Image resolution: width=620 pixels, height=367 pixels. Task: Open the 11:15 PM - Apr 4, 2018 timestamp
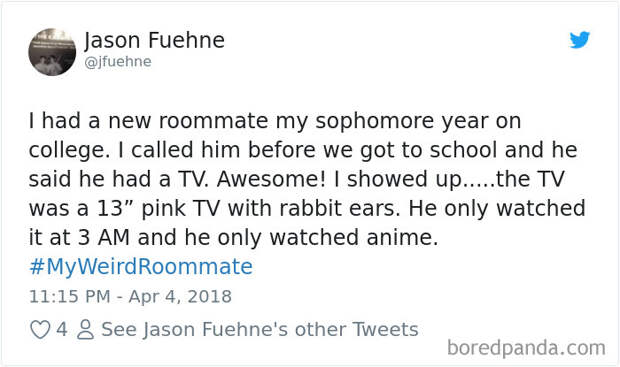tap(130, 297)
